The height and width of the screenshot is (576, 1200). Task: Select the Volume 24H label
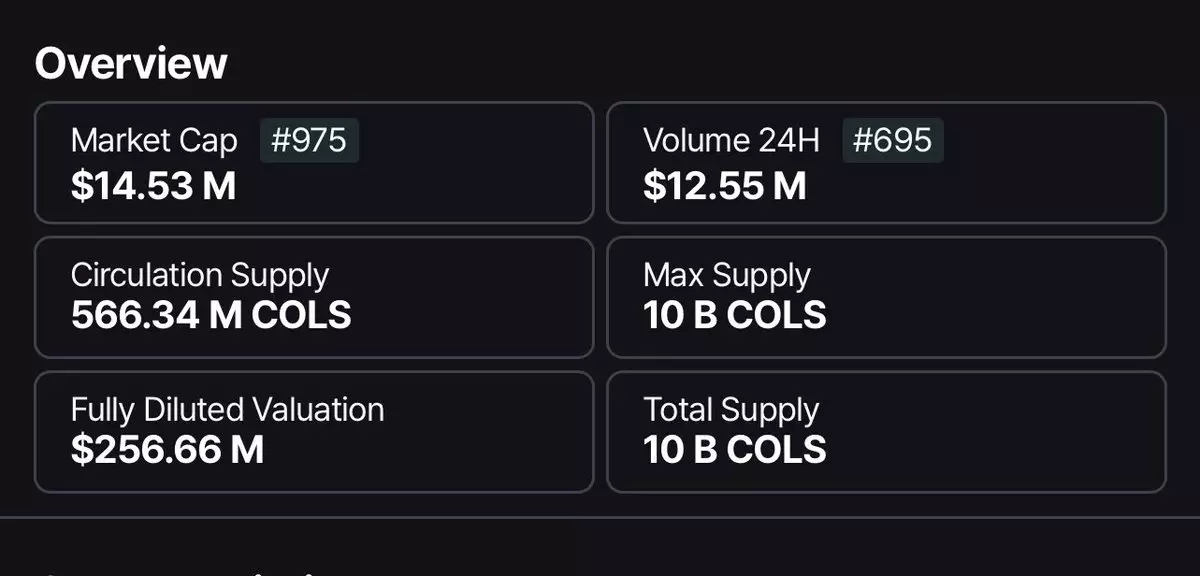[x=731, y=141]
